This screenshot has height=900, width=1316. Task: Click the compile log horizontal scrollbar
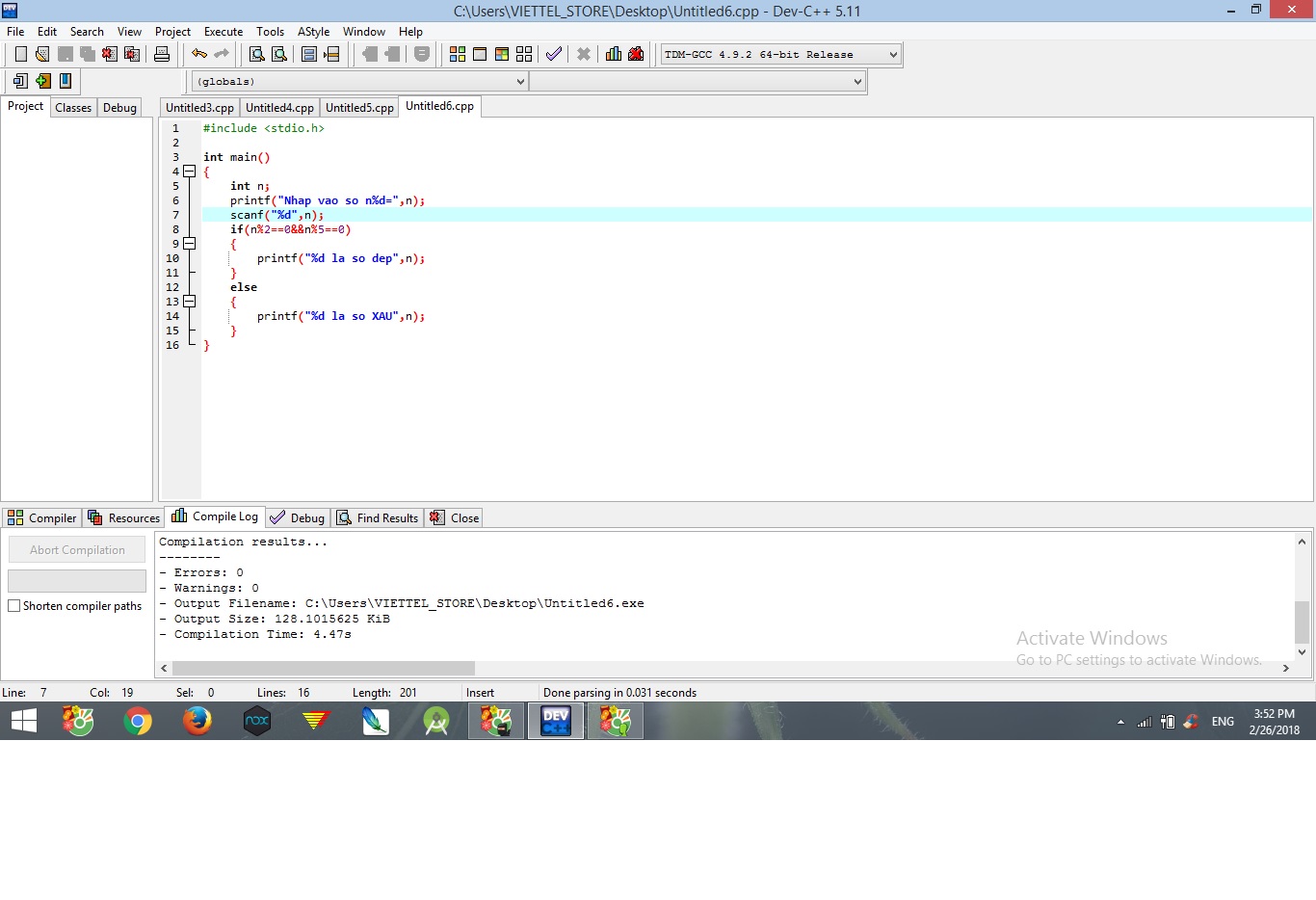tap(324, 669)
